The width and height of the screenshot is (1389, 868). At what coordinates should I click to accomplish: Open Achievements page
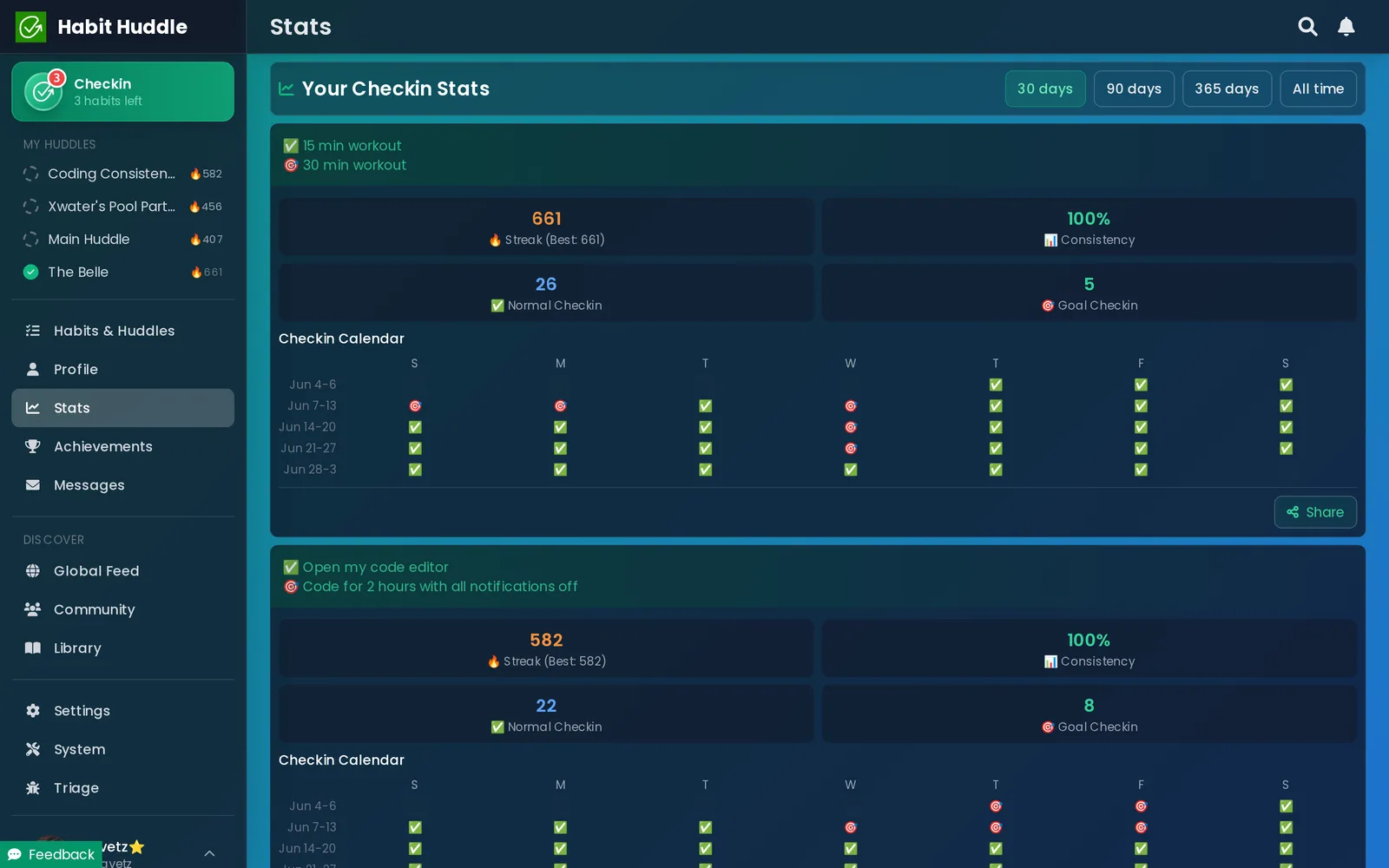tap(122, 446)
